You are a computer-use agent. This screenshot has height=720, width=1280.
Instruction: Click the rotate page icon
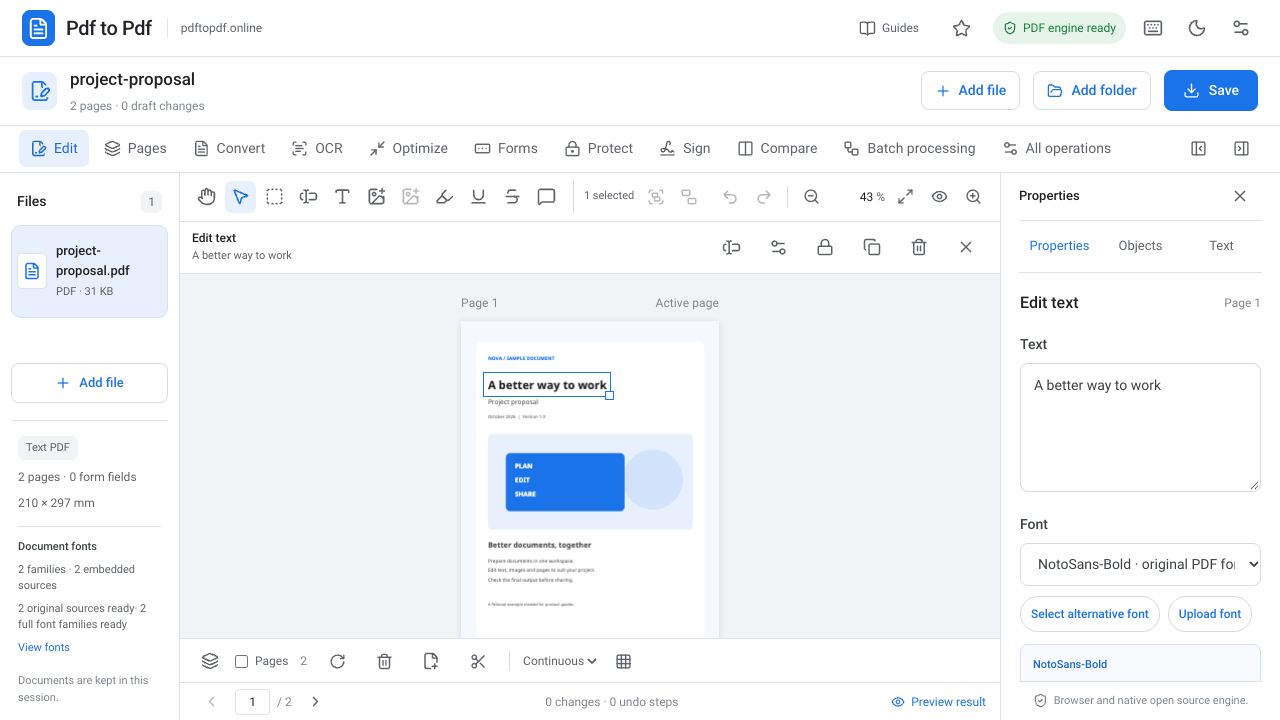click(x=337, y=661)
